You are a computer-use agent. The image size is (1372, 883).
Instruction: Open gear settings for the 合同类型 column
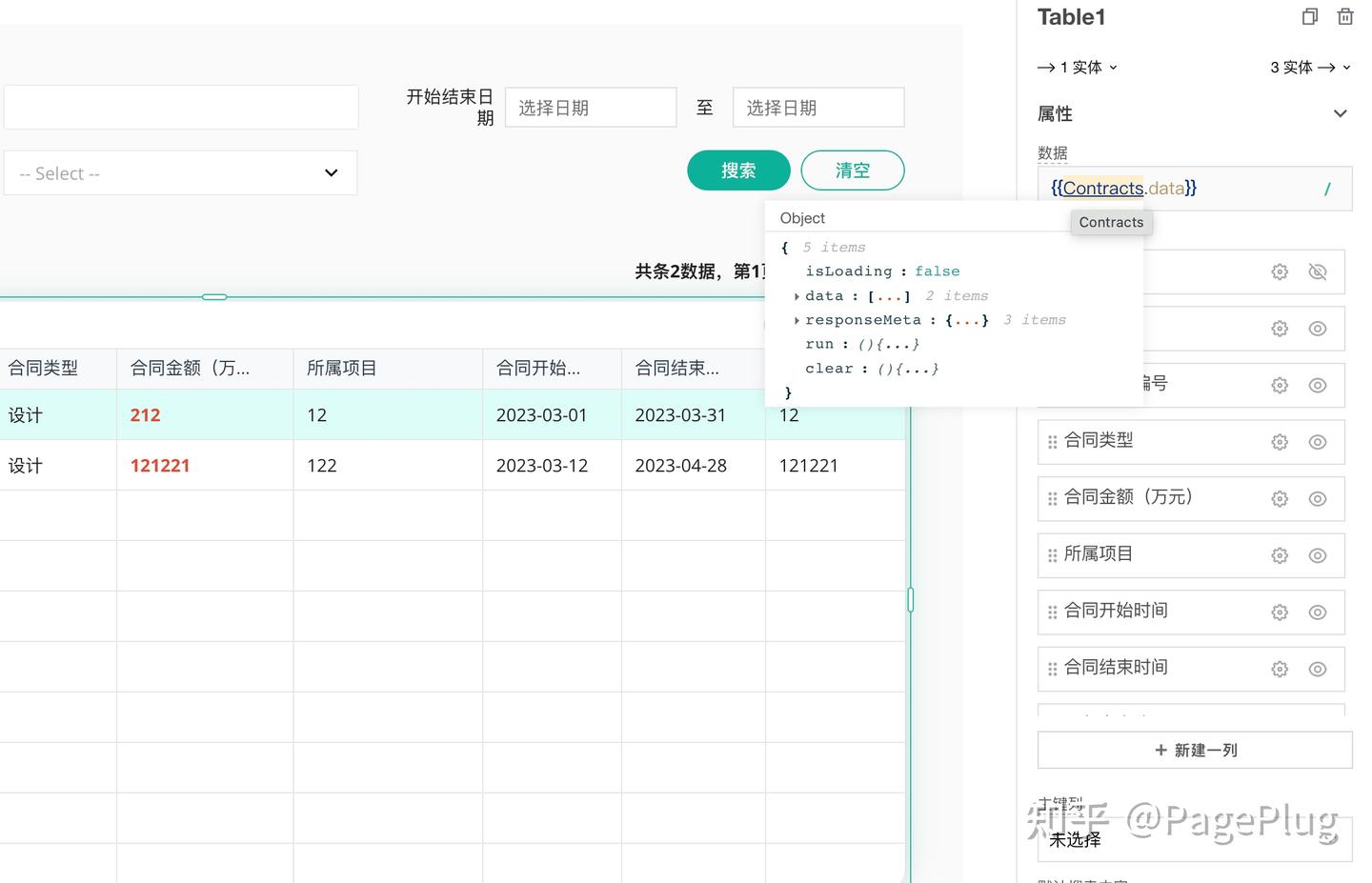(x=1279, y=441)
